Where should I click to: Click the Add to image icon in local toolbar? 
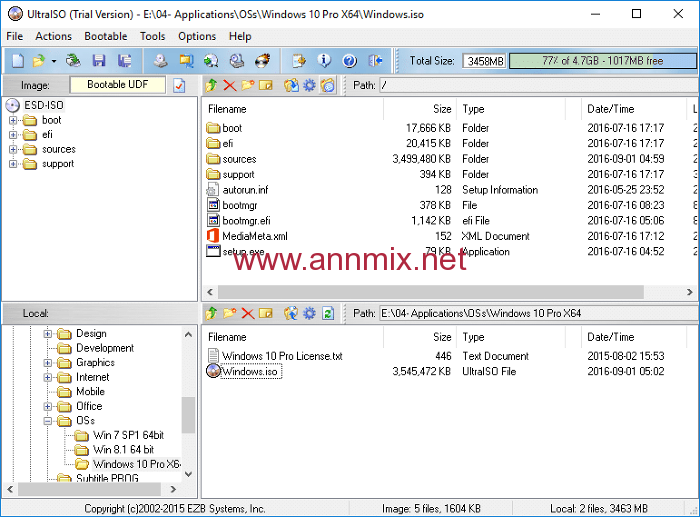tap(291, 313)
